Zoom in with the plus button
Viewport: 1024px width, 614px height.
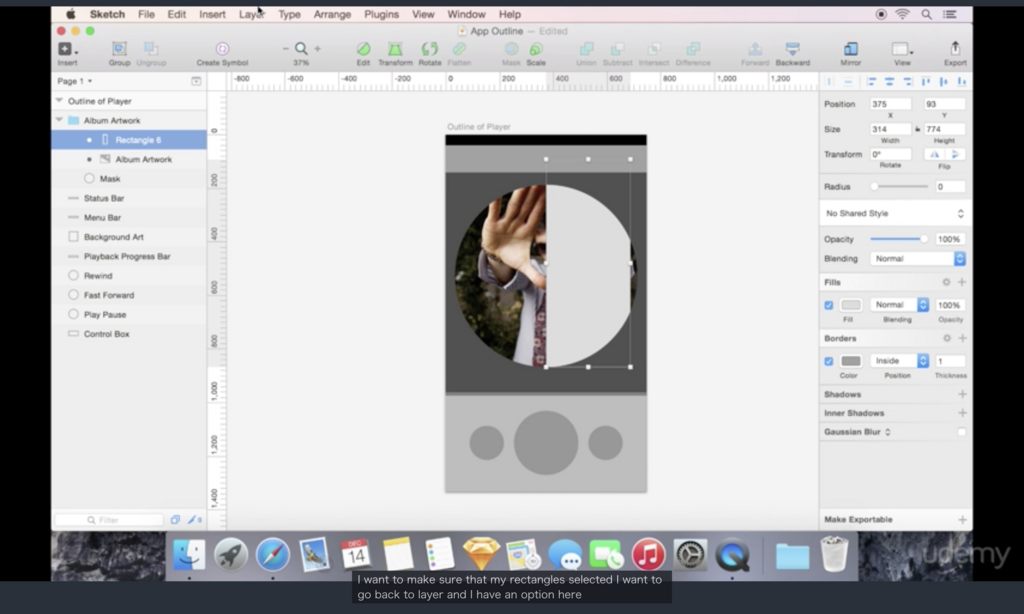317,48
